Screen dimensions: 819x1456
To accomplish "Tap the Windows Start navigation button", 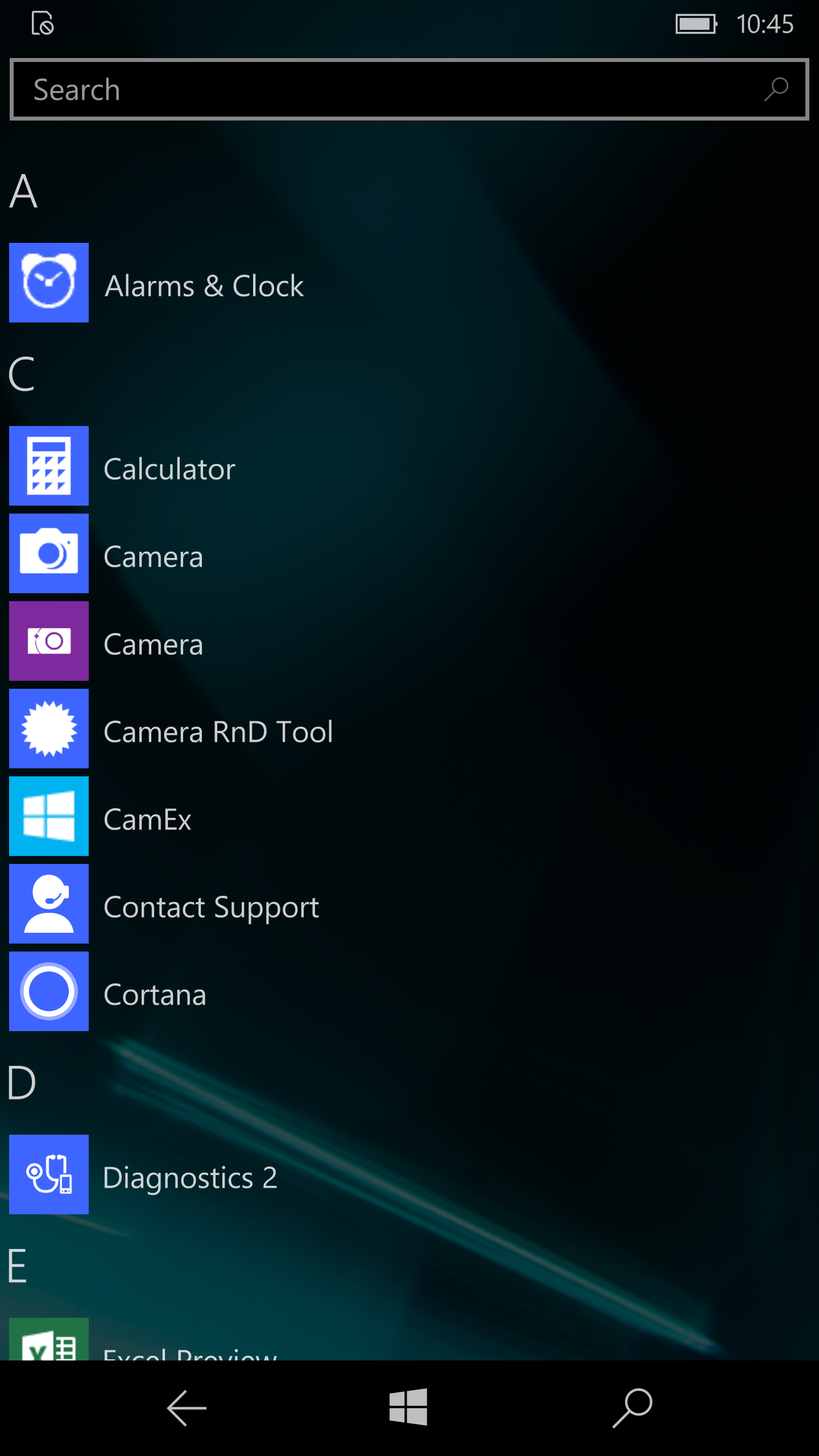I will click(408, 1407).
